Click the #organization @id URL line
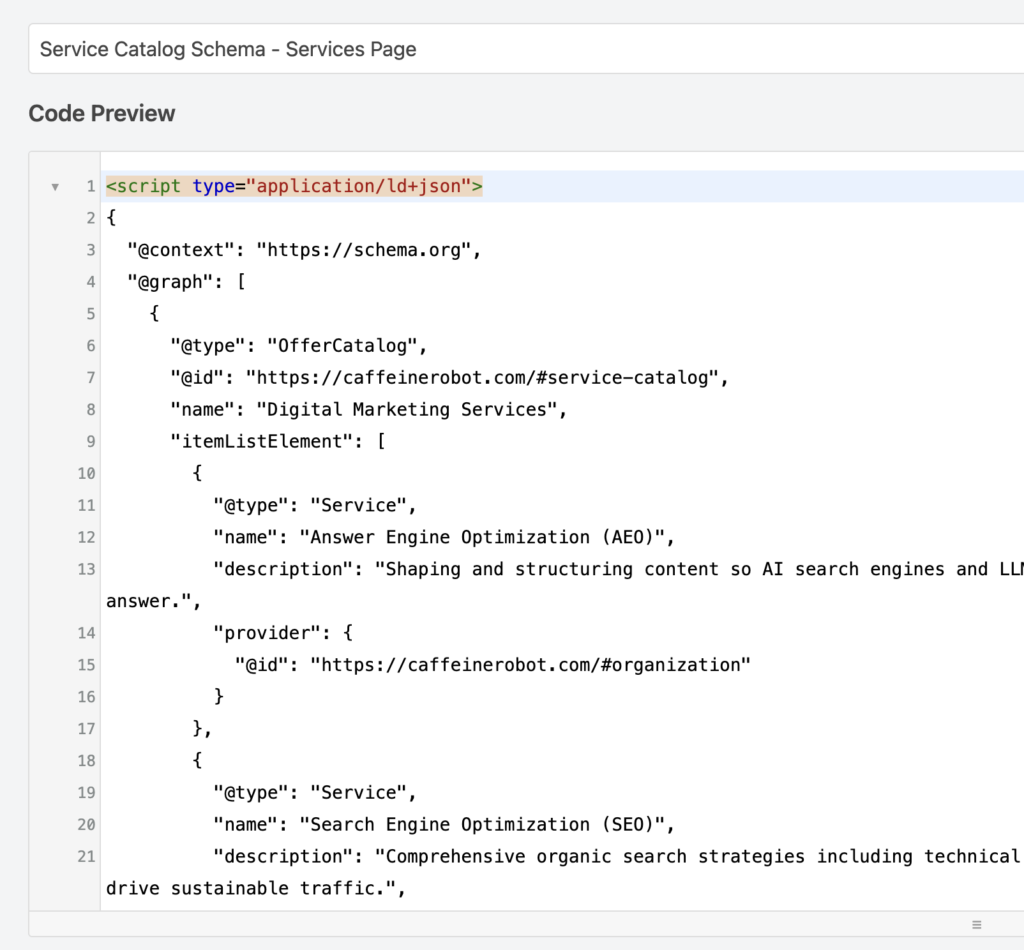This screenshot has height=950, width=1024. point(493,665)
